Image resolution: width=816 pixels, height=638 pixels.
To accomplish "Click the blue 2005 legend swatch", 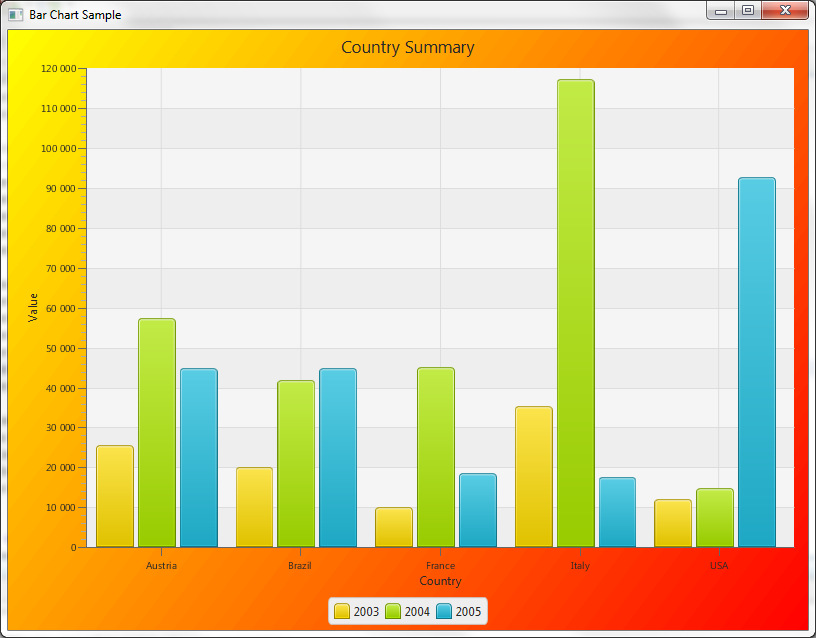I will [444, 612].
